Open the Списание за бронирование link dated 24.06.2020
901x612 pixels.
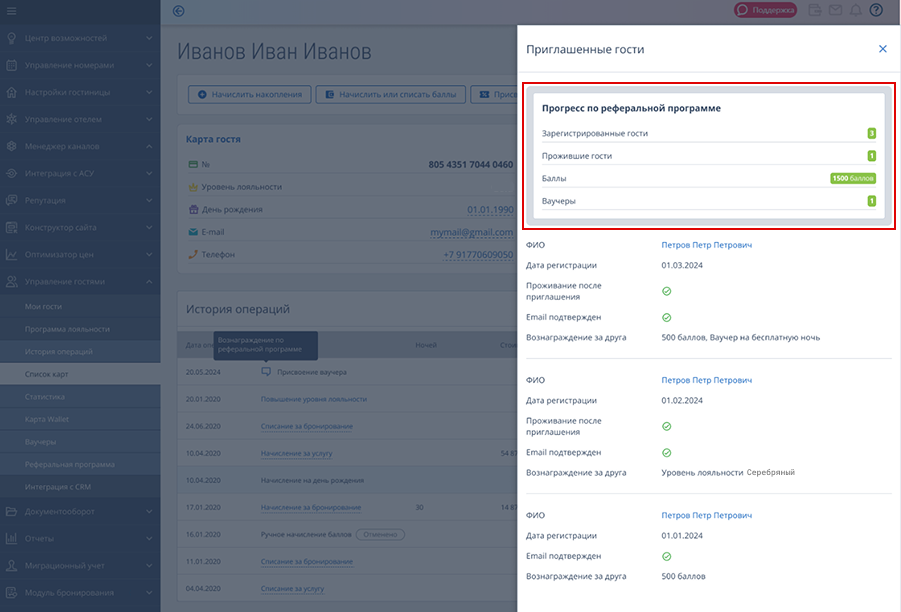[x=307, y=427]
